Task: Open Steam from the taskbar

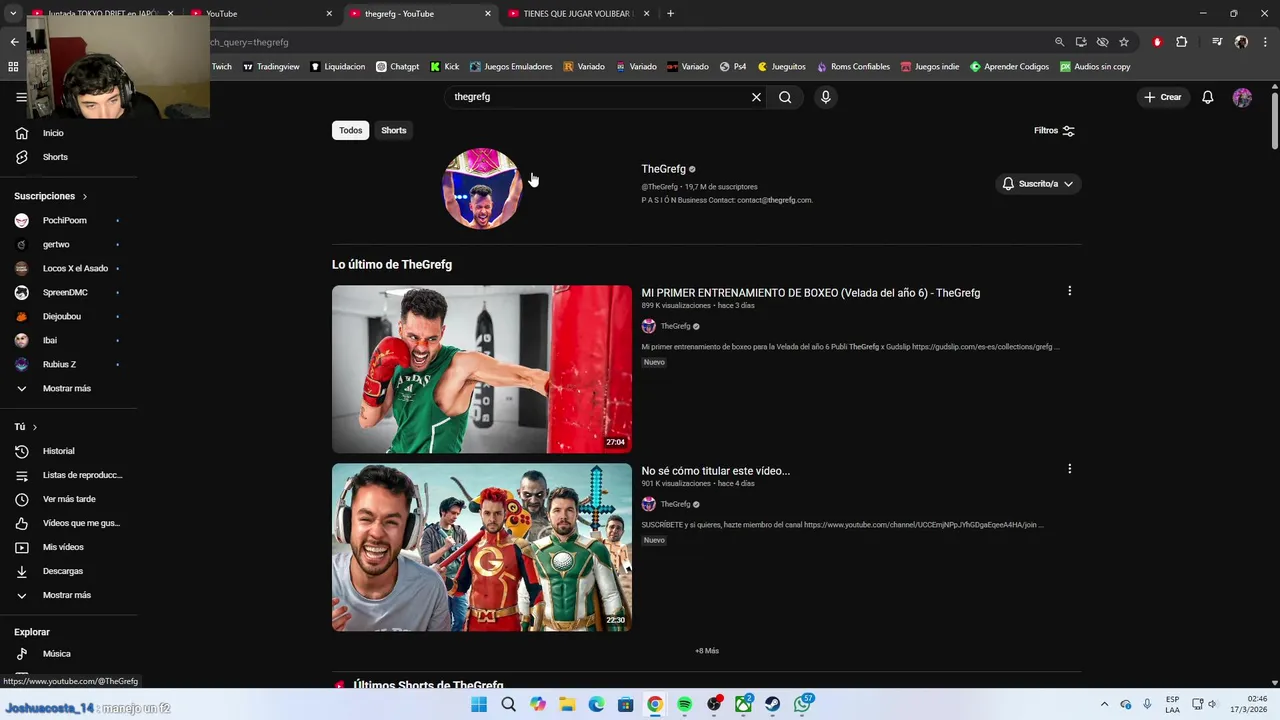Action: pos(772,705)
